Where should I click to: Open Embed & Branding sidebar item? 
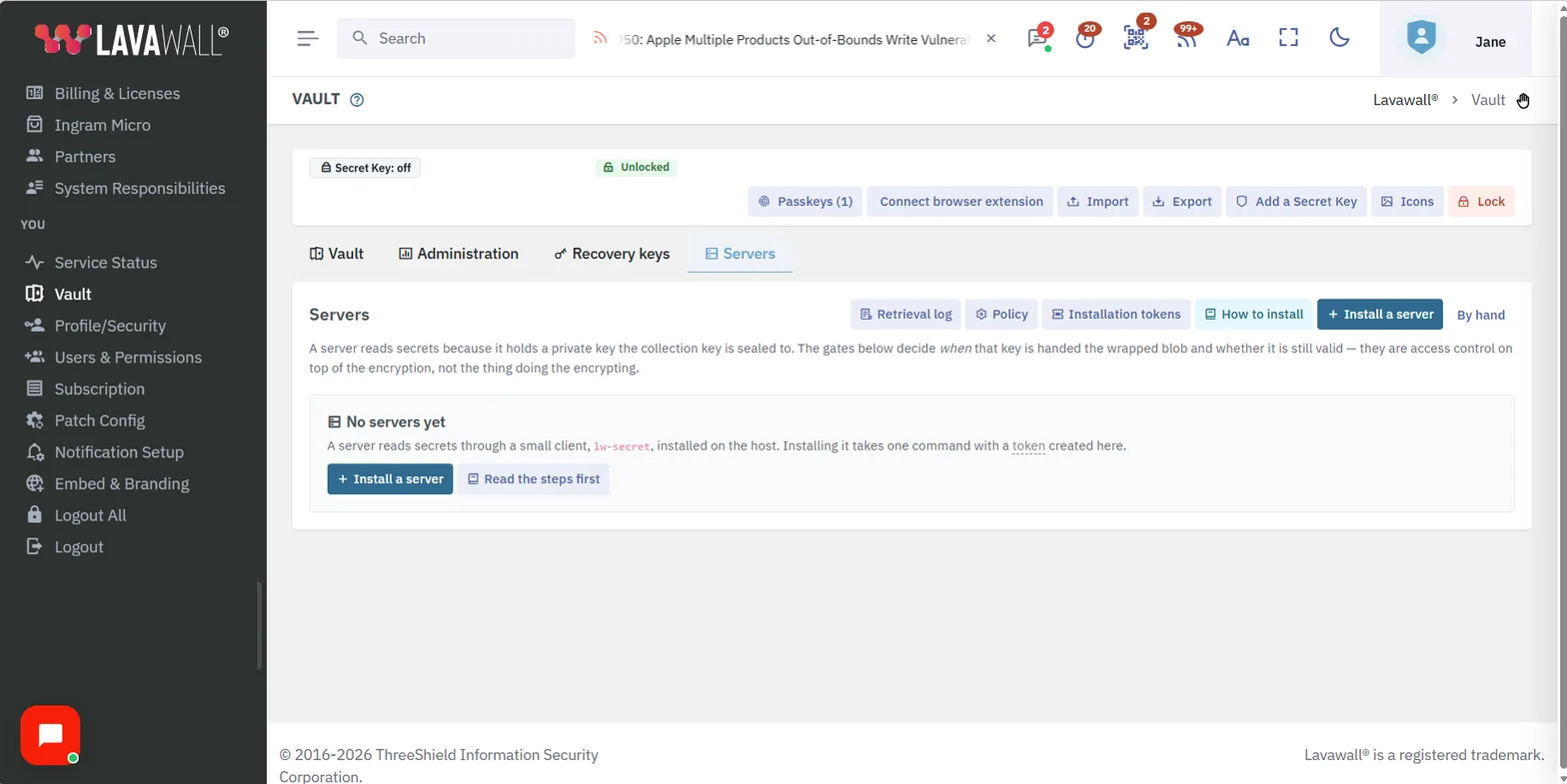tap(121, 484)
